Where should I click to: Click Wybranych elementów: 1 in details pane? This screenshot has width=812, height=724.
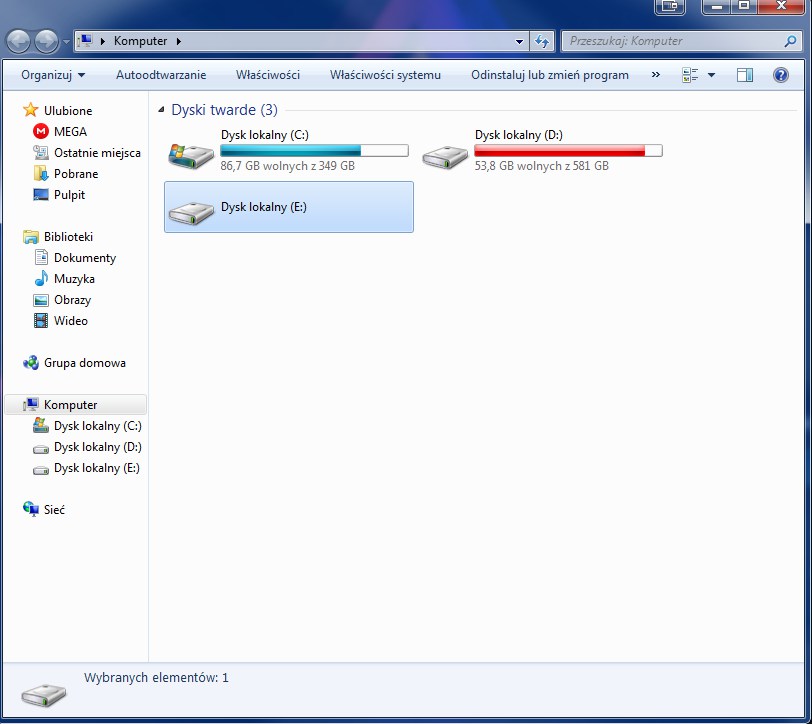tap(156, 677)
